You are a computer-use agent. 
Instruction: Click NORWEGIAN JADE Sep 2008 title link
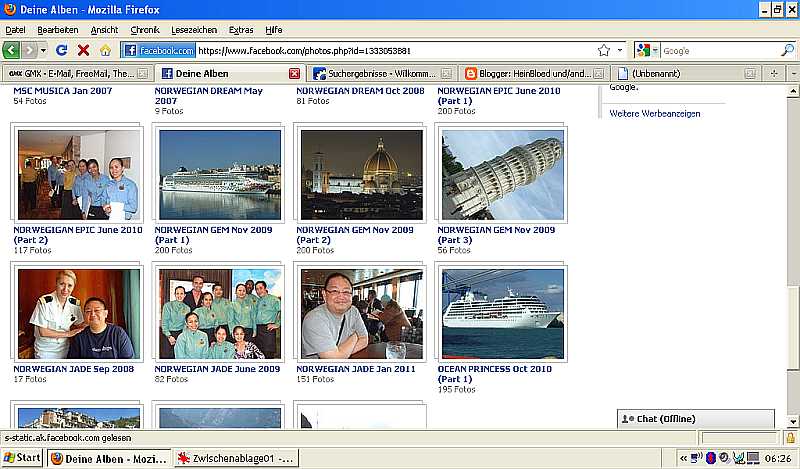point(73,369)
